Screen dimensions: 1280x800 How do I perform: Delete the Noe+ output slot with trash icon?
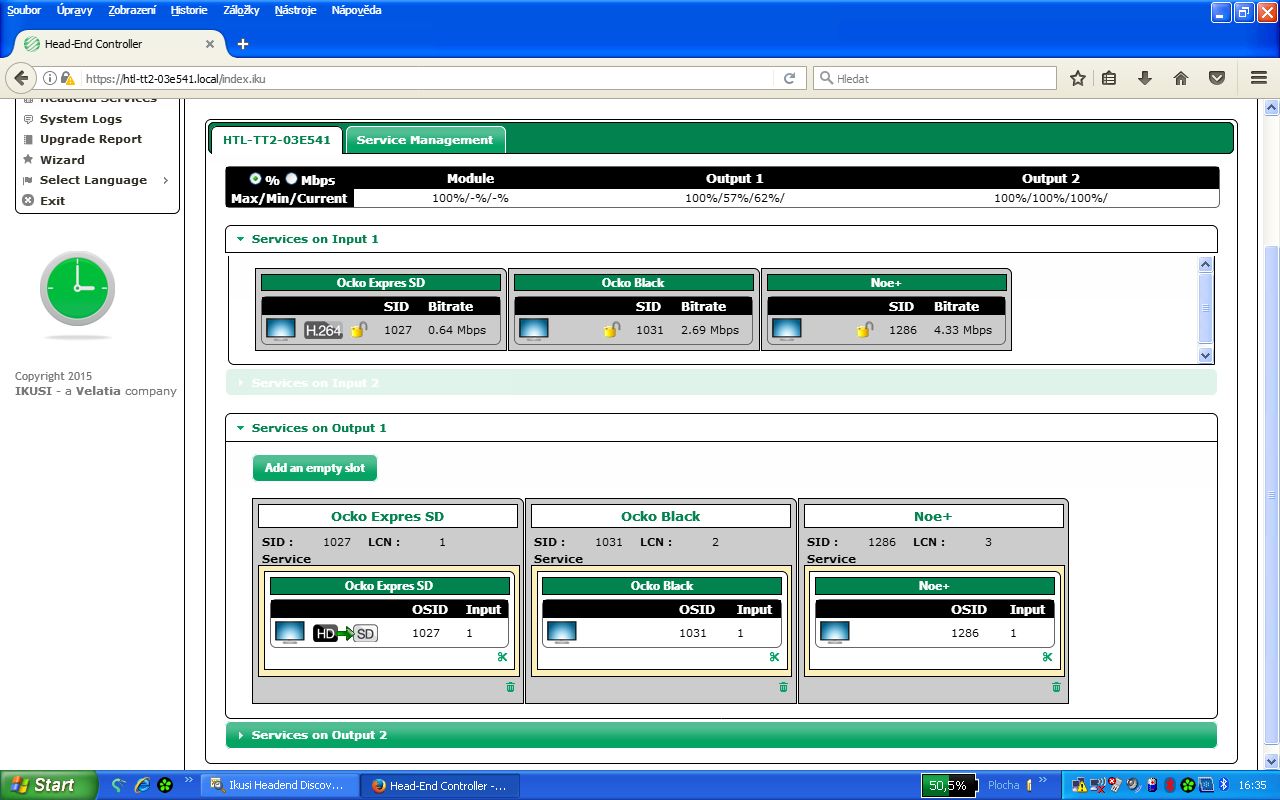1056,687
